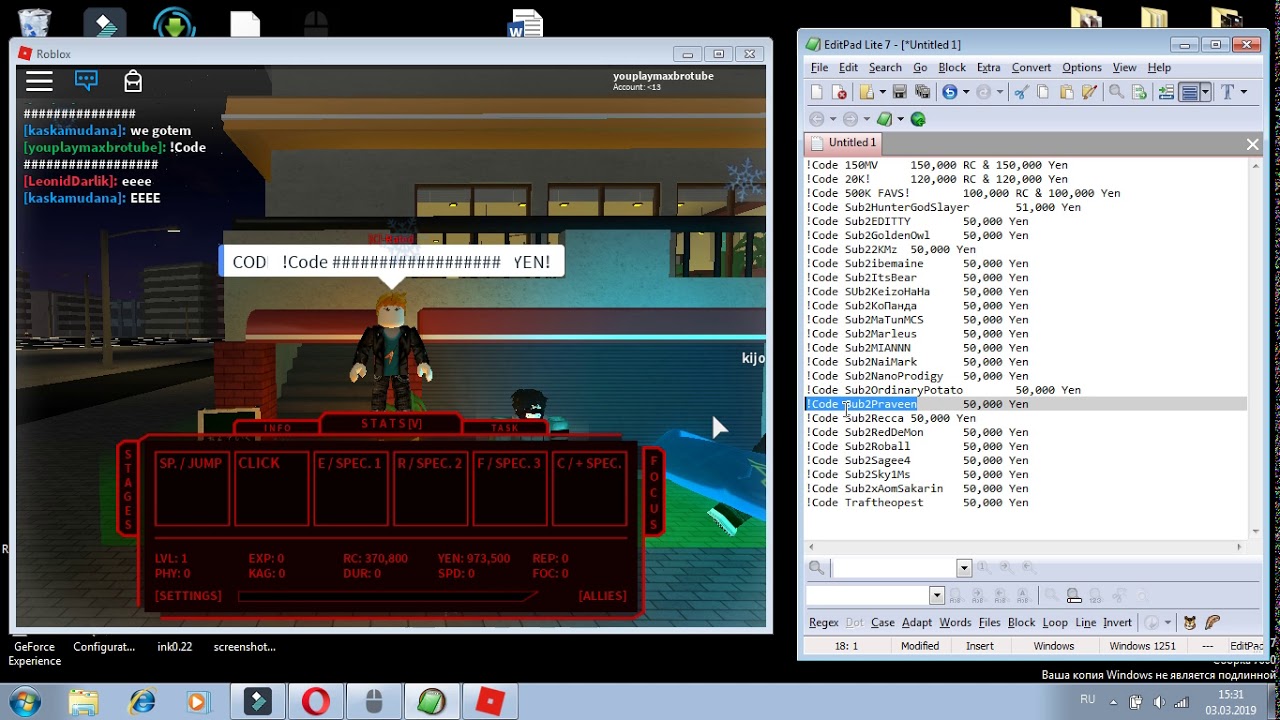This screenshot has height=720, width=1280.
Task: Toggle the Adapt search option
Action: click(917, 622)
